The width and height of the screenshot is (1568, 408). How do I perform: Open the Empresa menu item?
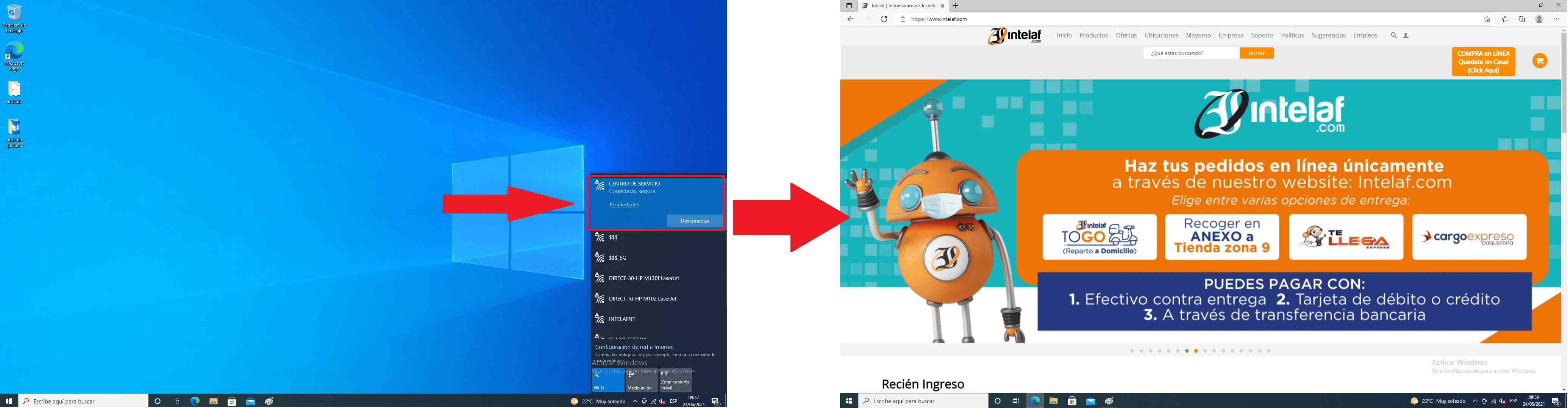coord(1231,36)
